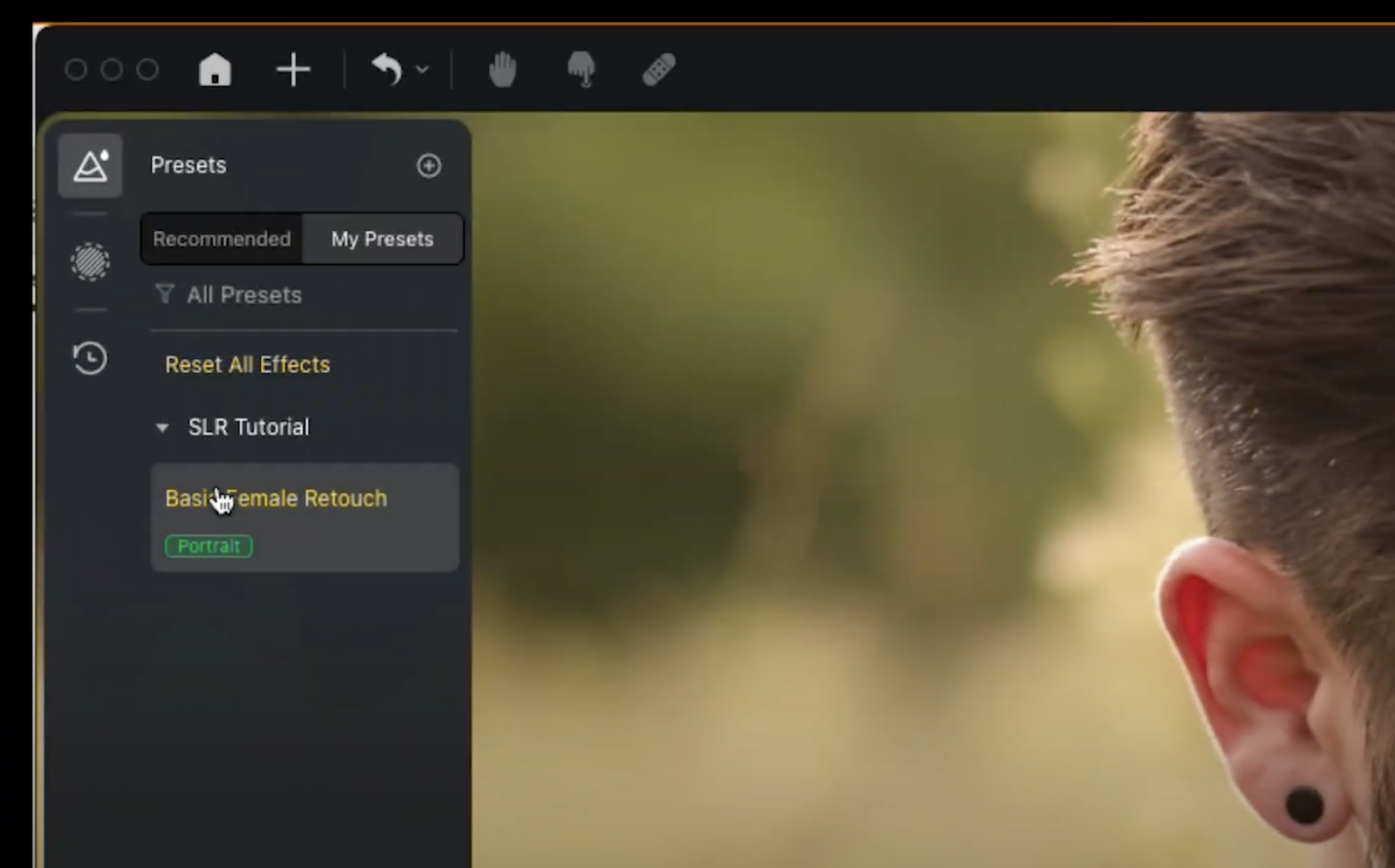This screenshot has height=868, width=1395.
Task: Open the All Presets filter selector
Action: click(x=244, y=295)
